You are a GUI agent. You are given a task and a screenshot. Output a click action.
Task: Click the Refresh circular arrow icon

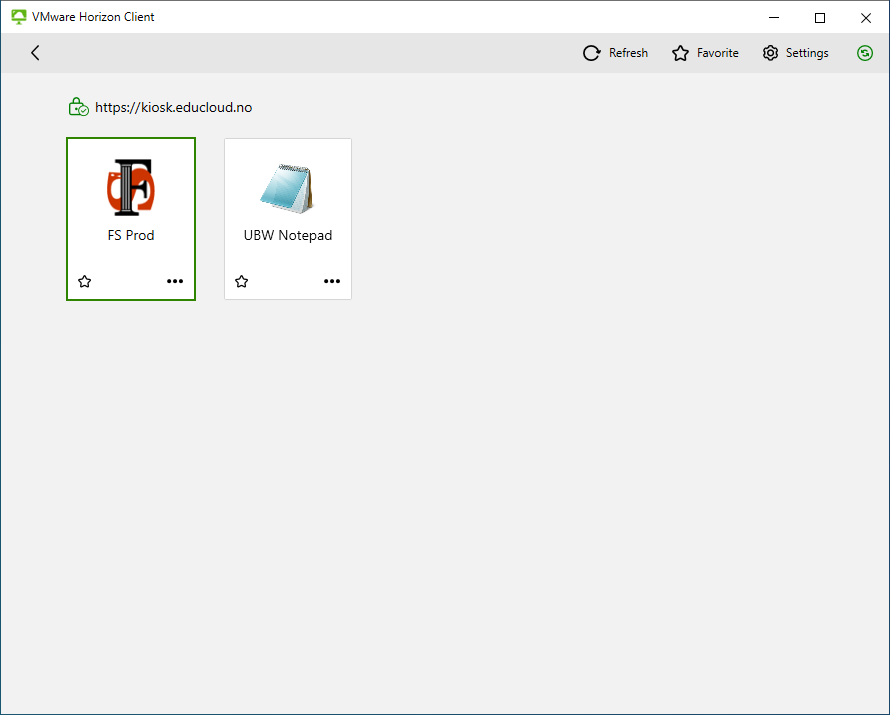pos(591,53)
